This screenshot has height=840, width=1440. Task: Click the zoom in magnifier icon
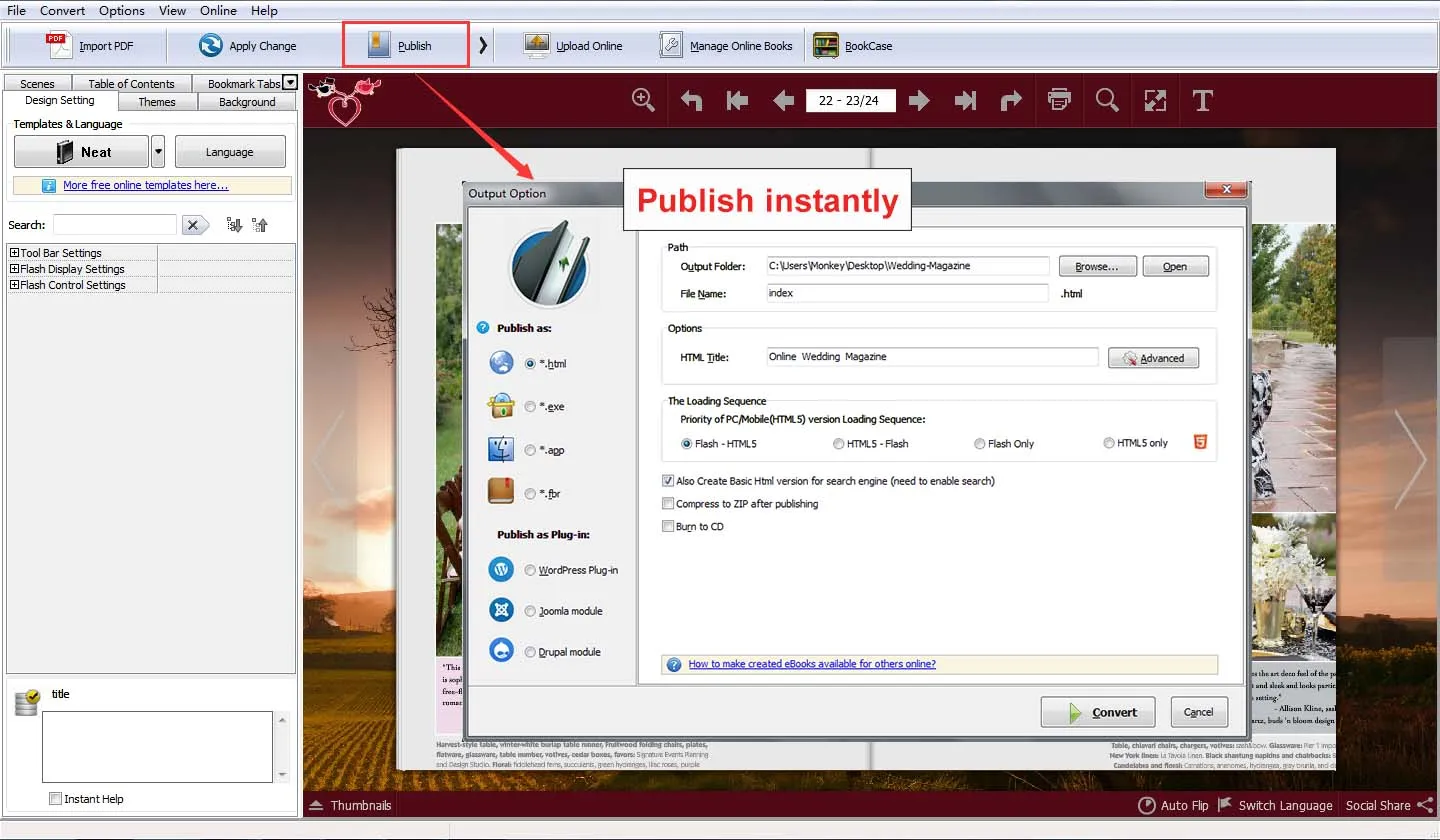643,100
